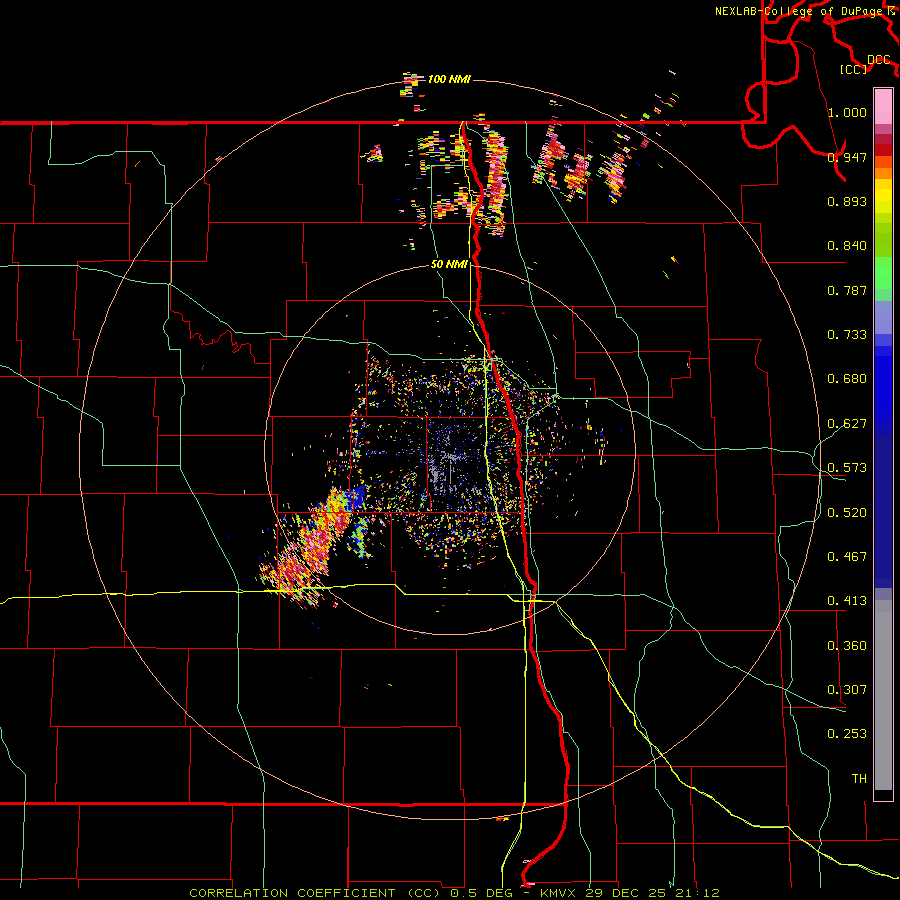Click the 0.893 scale value

point(847,201)
